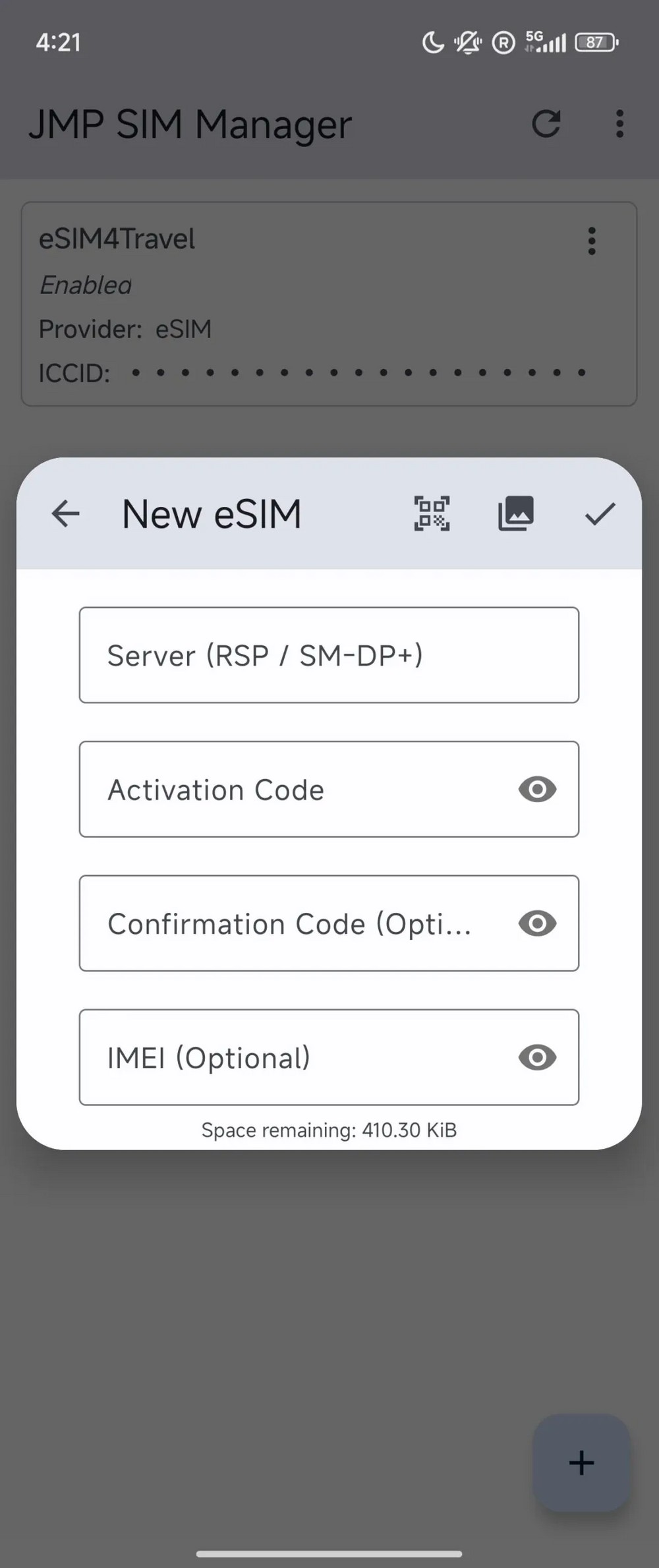Tap the 5G signal strength icon
The width and height of the screenshot is (659, 1568).
545,42
